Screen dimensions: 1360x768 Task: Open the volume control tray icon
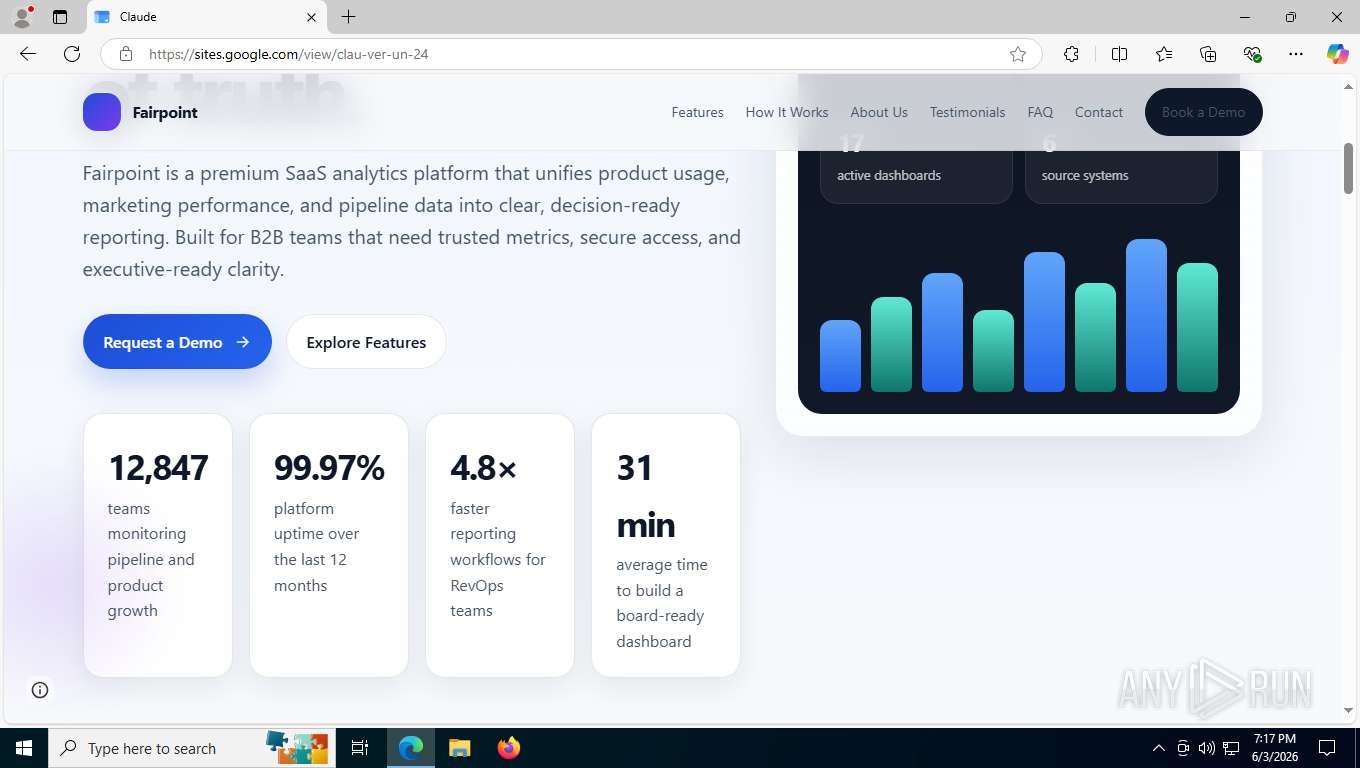1207,748
